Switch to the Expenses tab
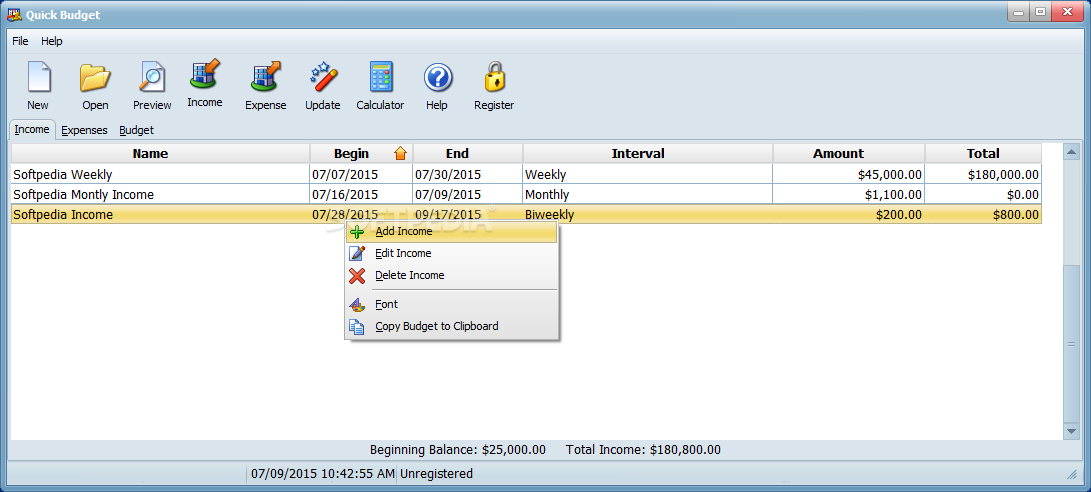This screenshot has width=1091, height=492. pos(84,130)
